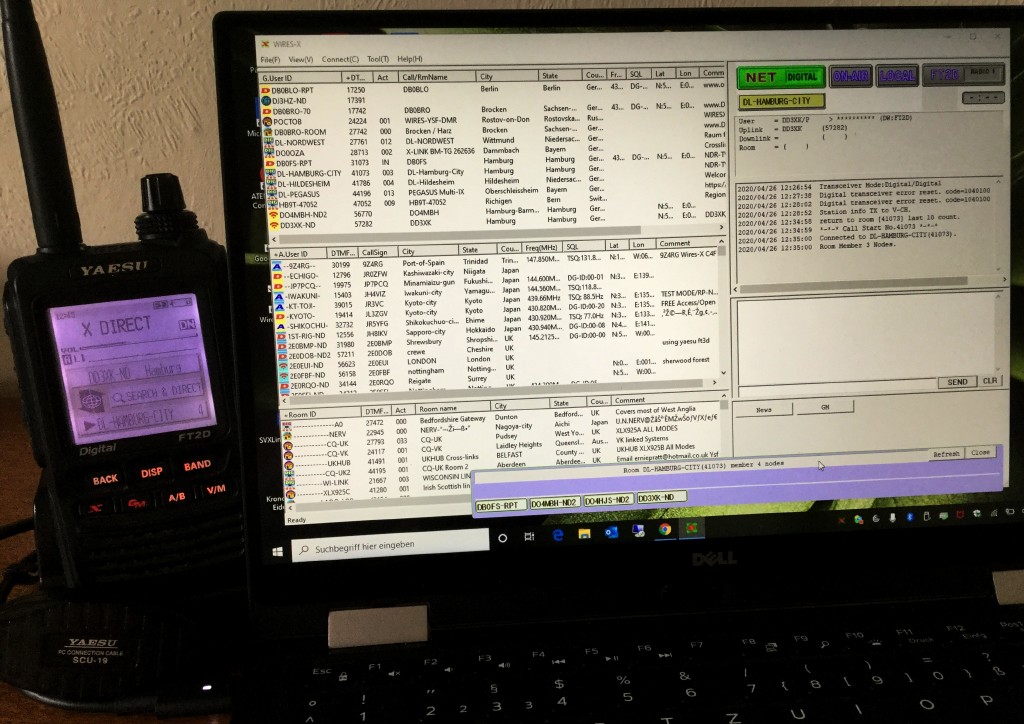Click the globe icon beside DJ3HZ-ND
The image size is (1024, 724).
coord(266,101)
